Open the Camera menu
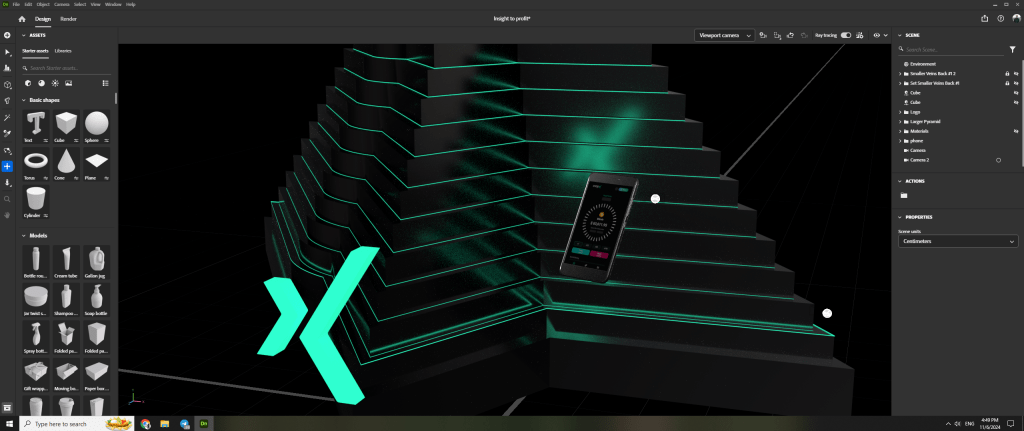This screenshot has width=1024, height=431. click(62, 4)
